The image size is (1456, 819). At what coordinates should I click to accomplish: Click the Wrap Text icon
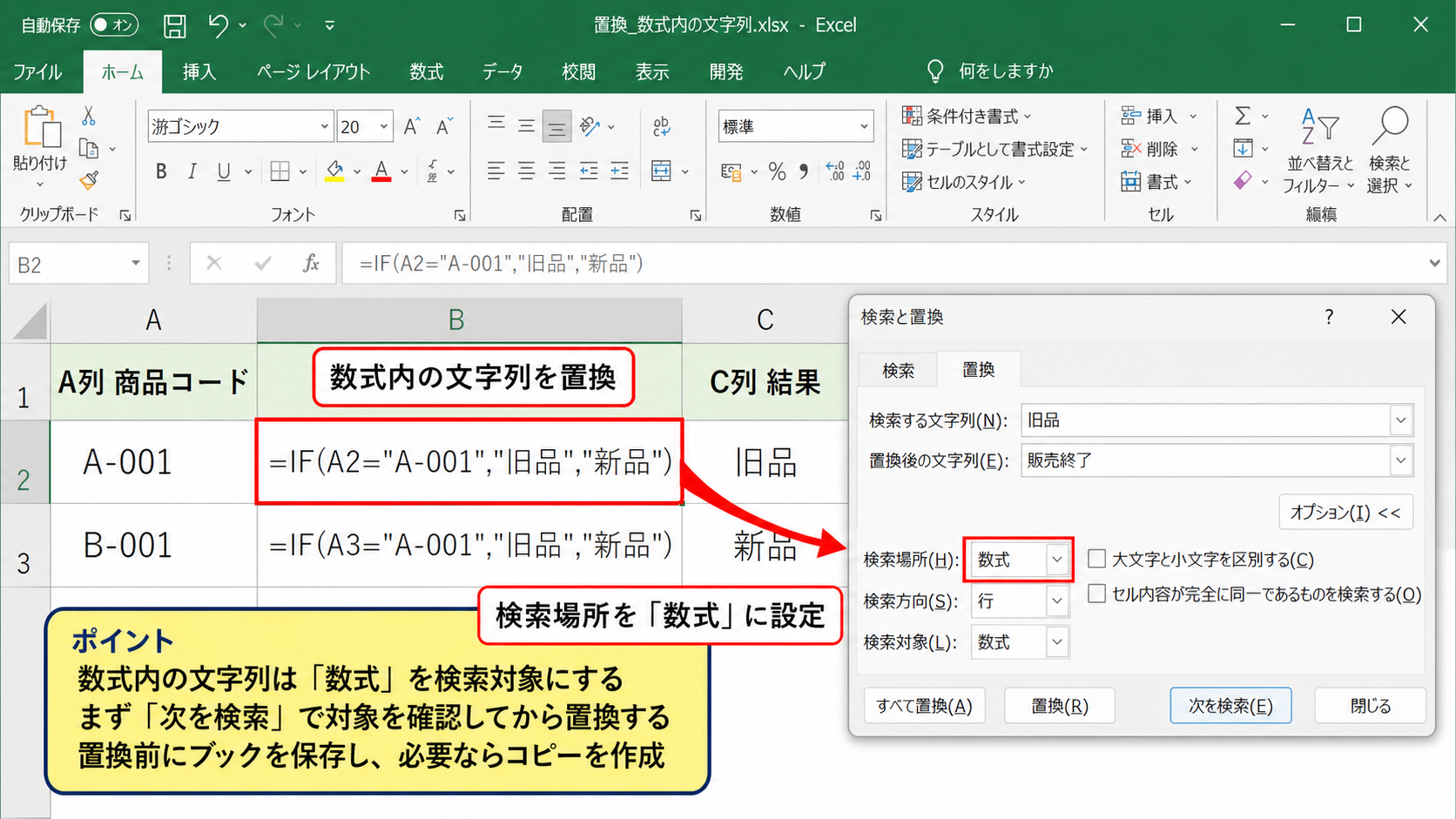(662, 127)
